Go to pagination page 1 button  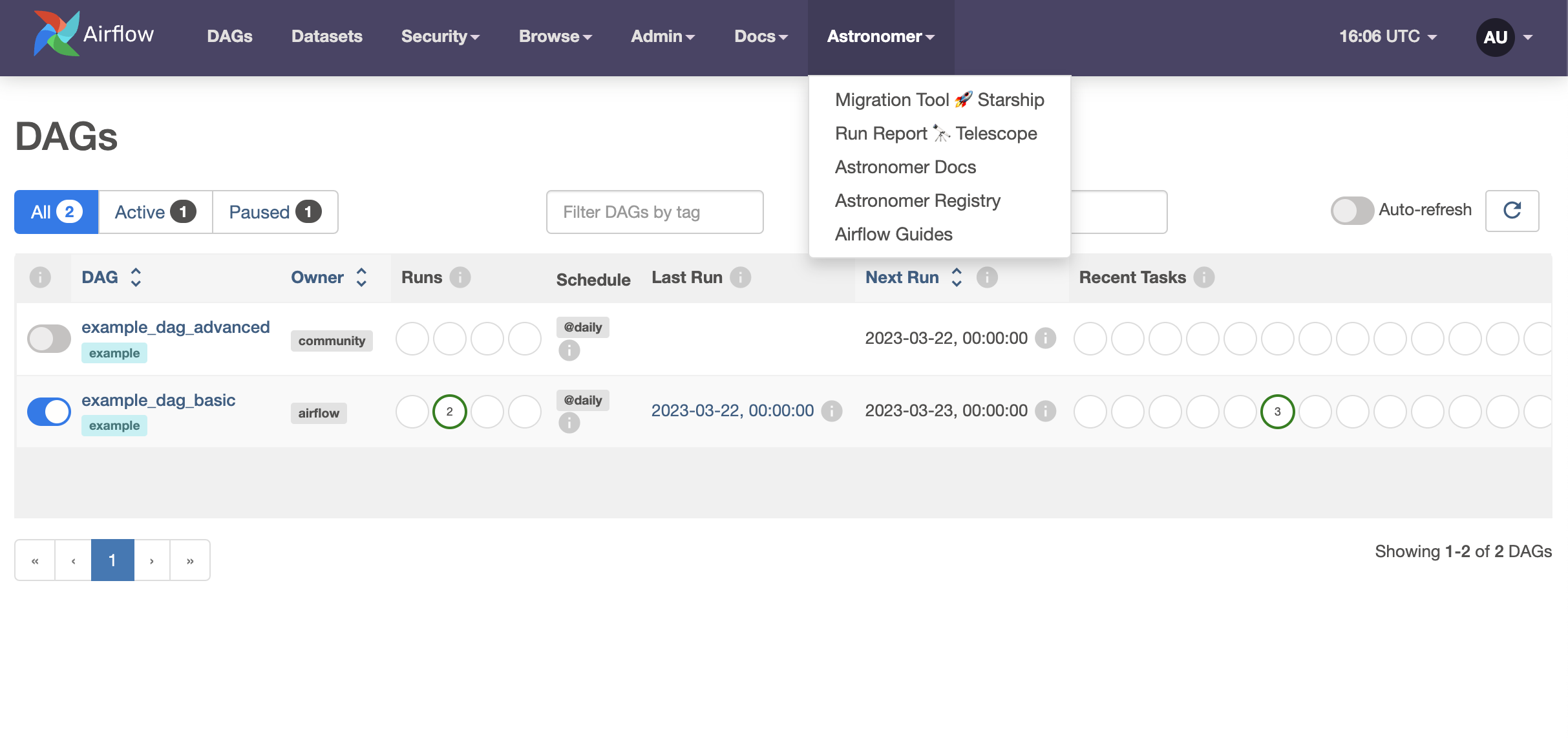(112, 560)
